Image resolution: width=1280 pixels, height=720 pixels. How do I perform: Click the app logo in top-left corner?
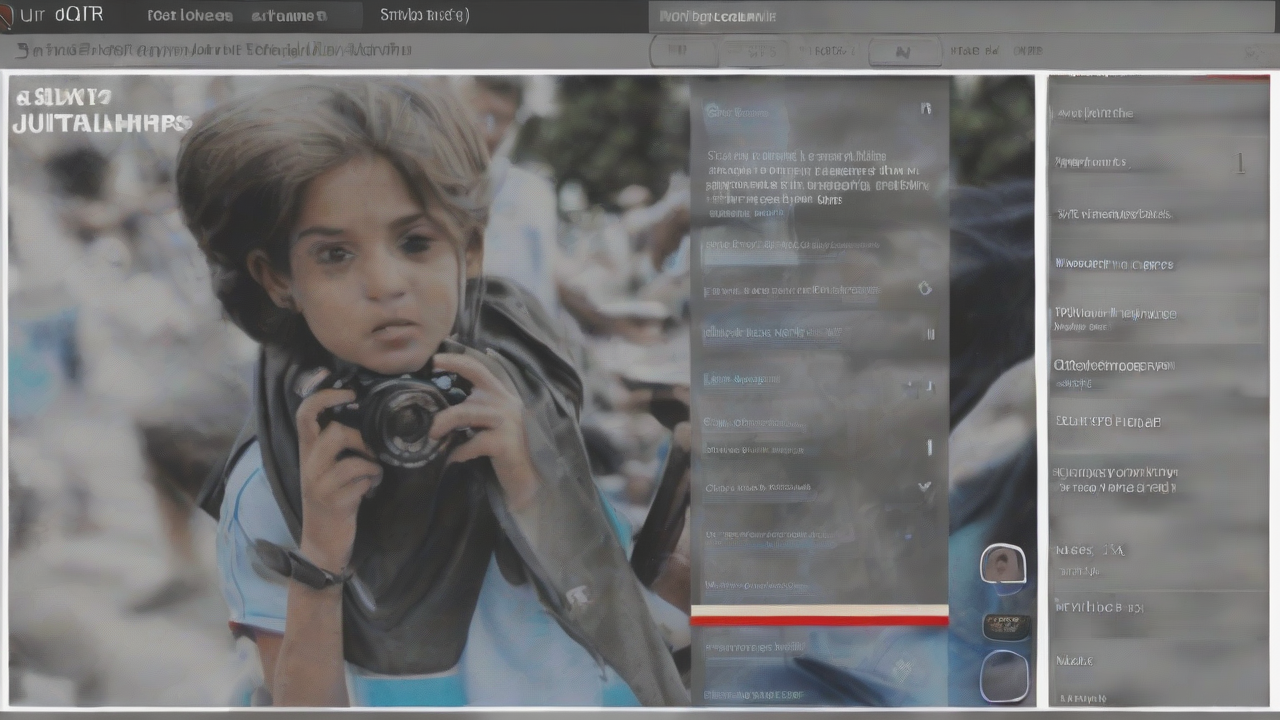[x=8, y=15]
